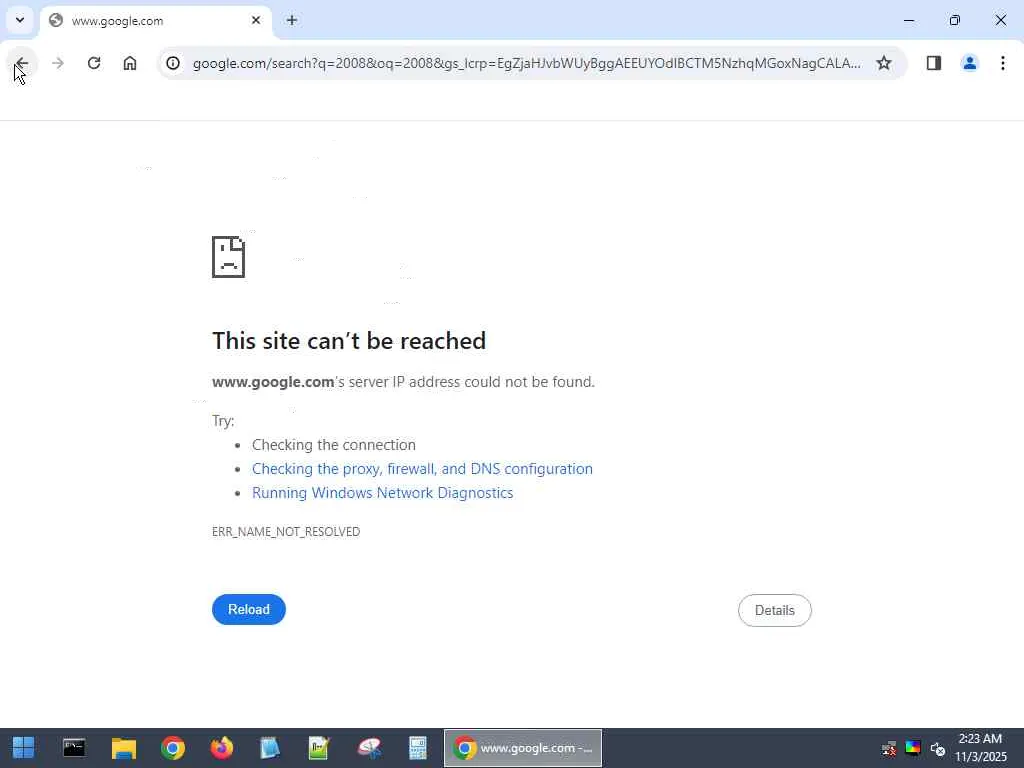The width and height of the screenshot is (1024, 768).
Task: Expand the tab search dropdown arrow
Action: (x=20, y=20)
